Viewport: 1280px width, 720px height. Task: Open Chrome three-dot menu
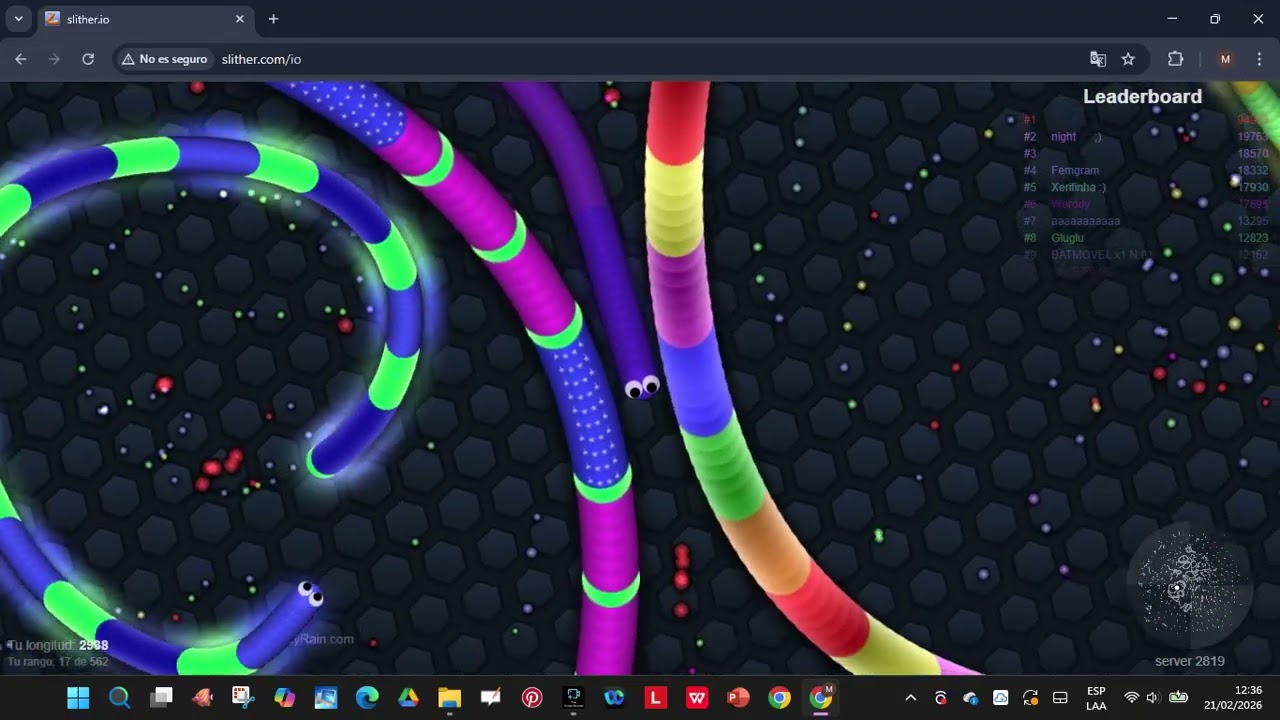[1259, 59]
